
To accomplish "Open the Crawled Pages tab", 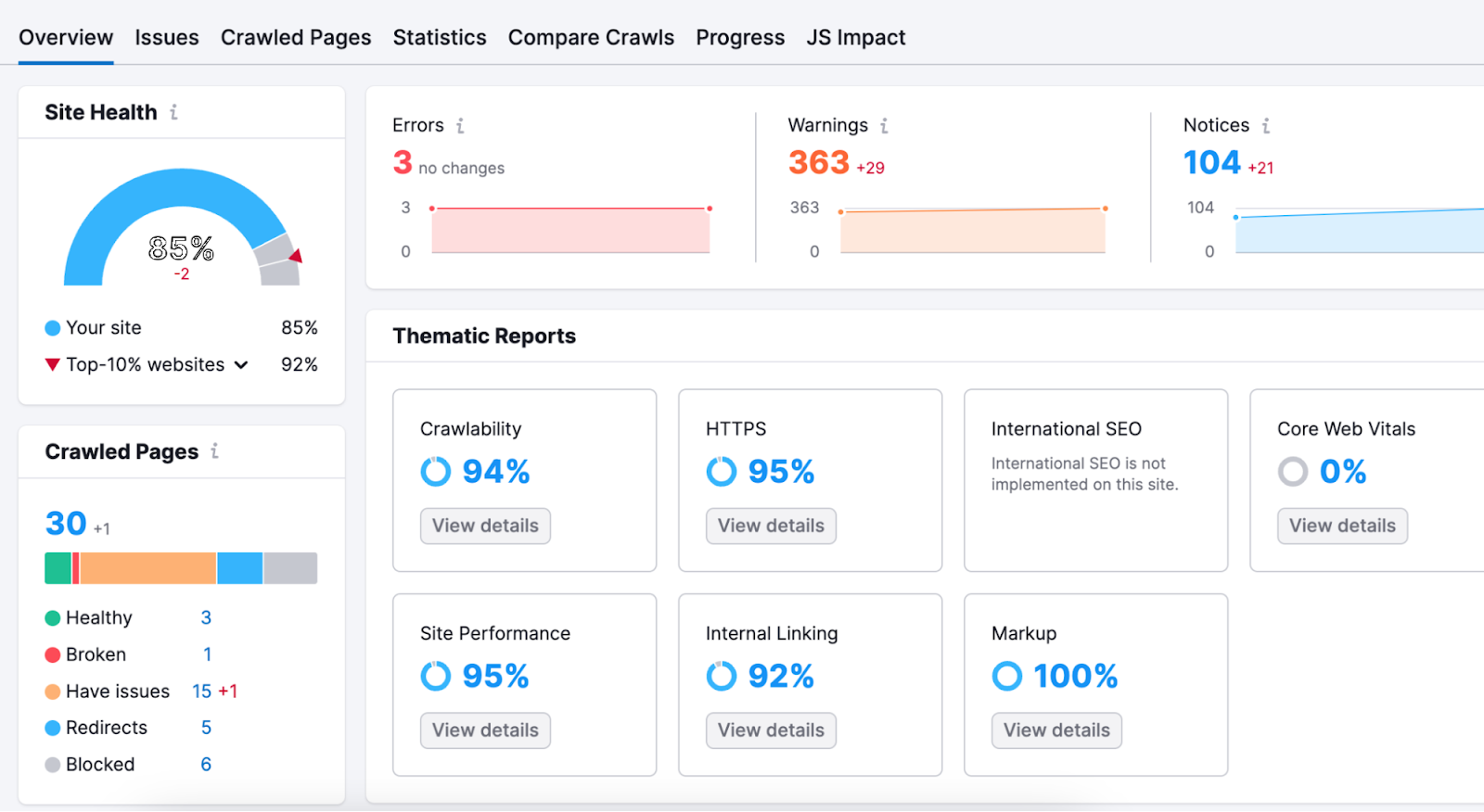I will pyautogui.click(x=296, y=38).
